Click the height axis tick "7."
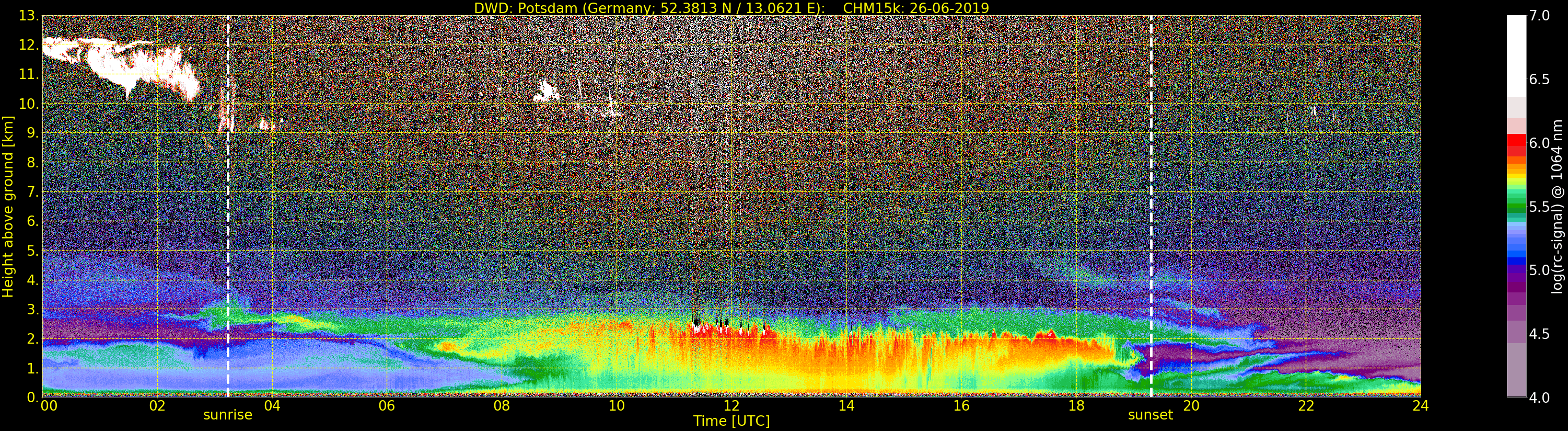The image size is (1568, 431). tap(32, 192)
